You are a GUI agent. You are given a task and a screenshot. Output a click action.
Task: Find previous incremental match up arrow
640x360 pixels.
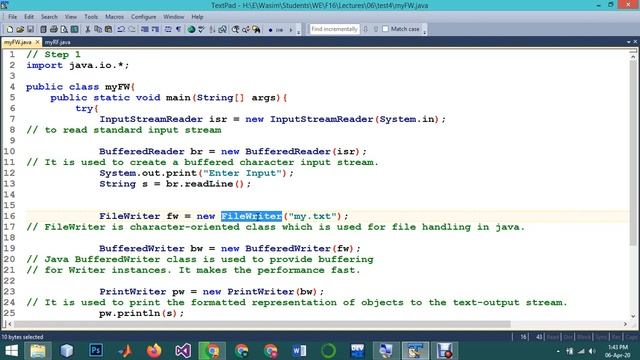(x=376, y=29)
